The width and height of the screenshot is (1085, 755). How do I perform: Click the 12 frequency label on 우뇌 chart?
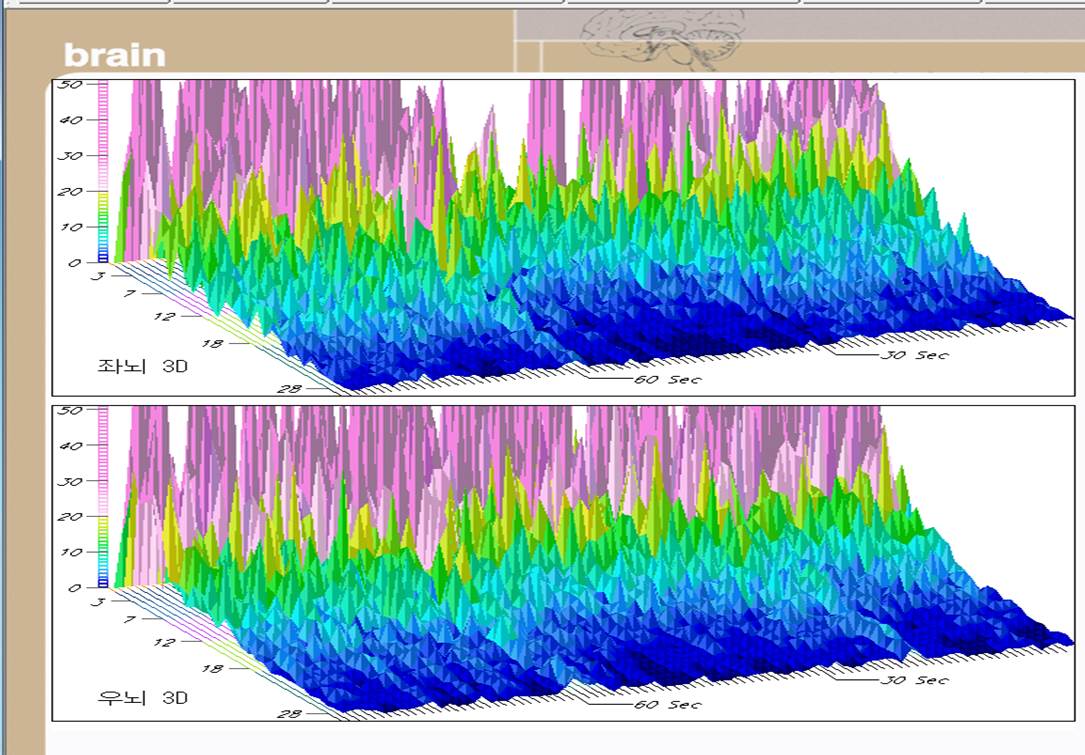tap(164, 642)
